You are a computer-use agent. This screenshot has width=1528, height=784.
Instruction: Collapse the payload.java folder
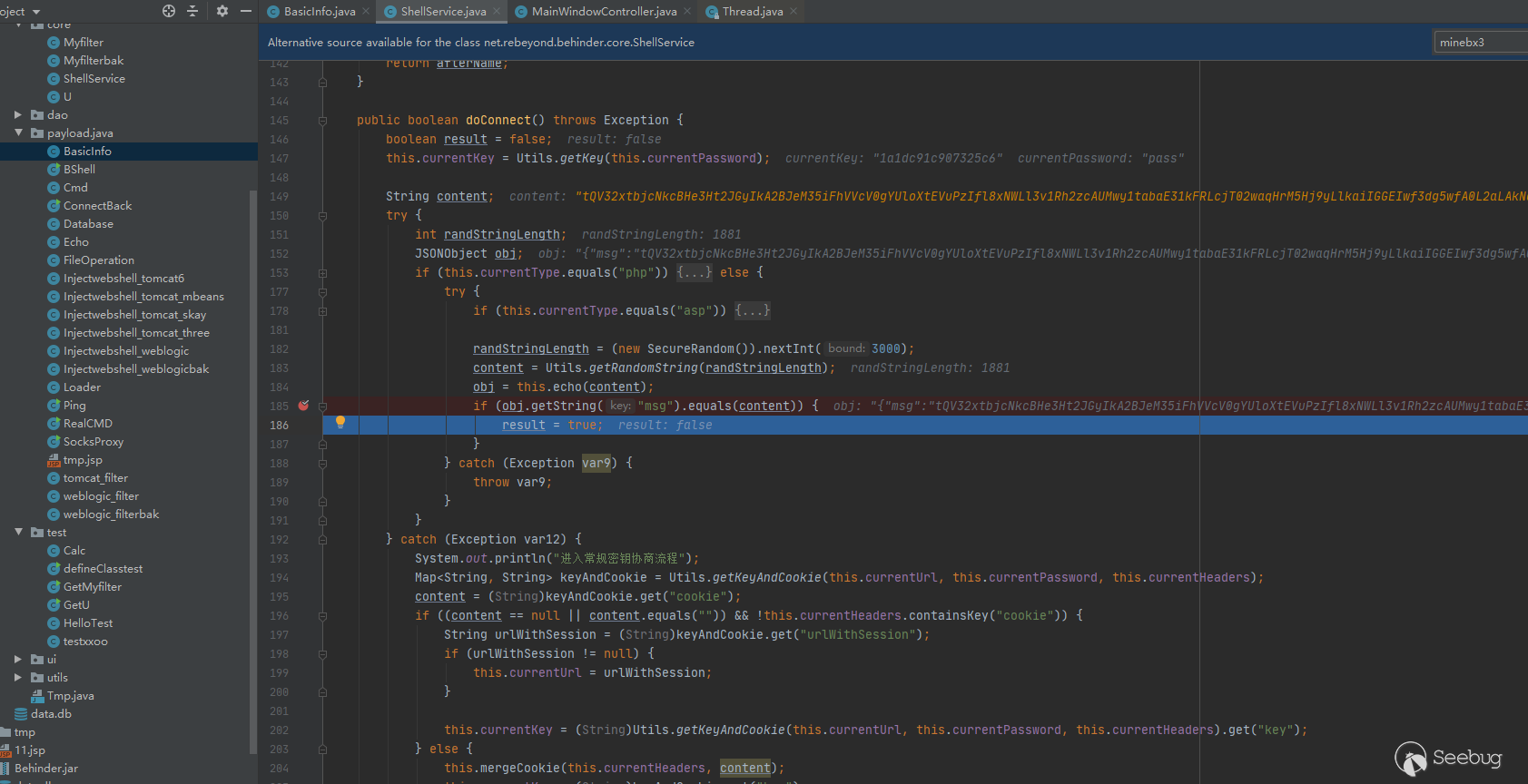(x=18, y=133)
